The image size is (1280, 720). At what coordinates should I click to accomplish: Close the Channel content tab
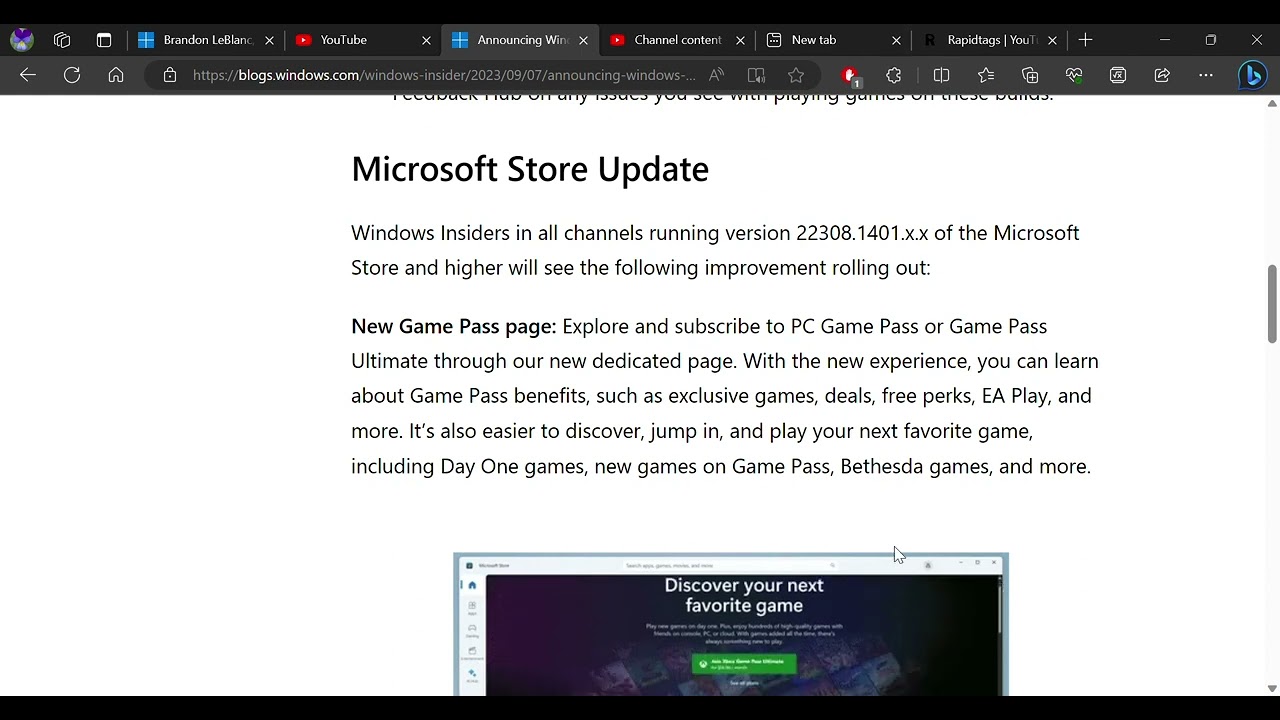740,40
